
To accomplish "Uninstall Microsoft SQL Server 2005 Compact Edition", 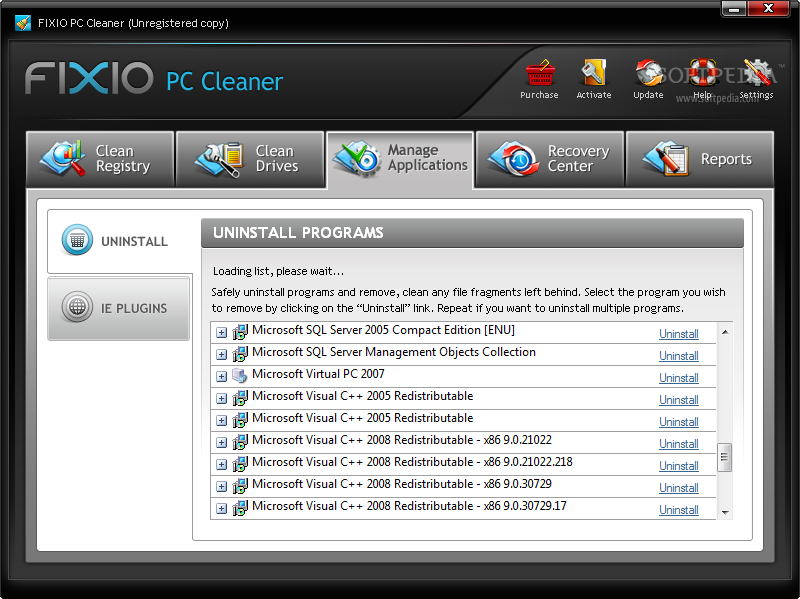I will (x=679, y=334).
